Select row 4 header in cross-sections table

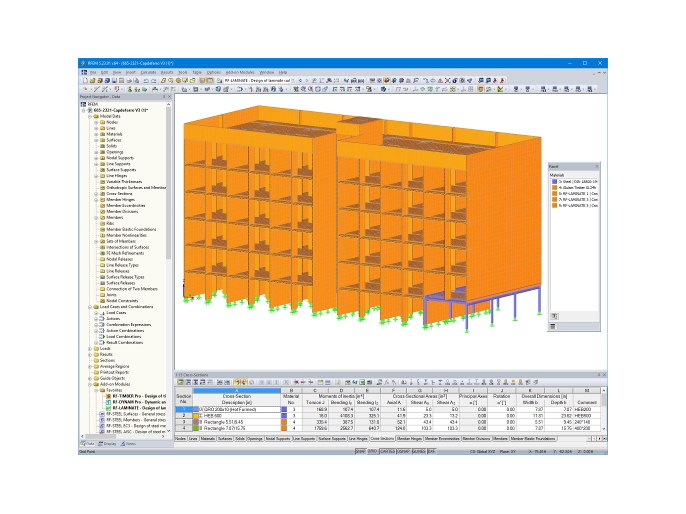(184, 428)
